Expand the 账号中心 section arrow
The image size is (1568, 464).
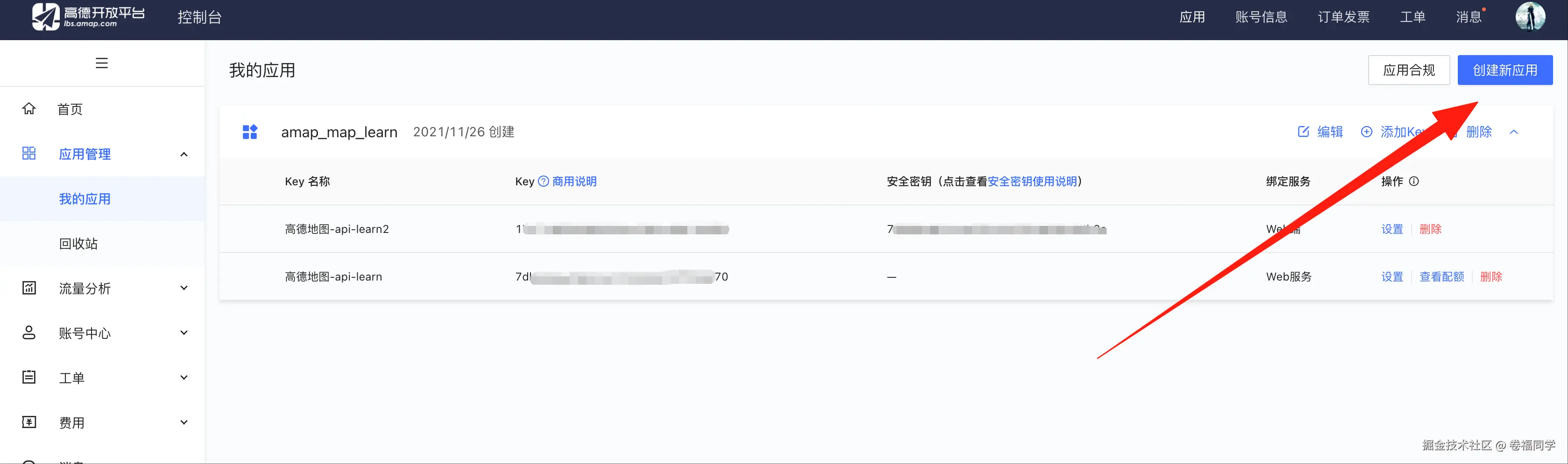point(184,333)
